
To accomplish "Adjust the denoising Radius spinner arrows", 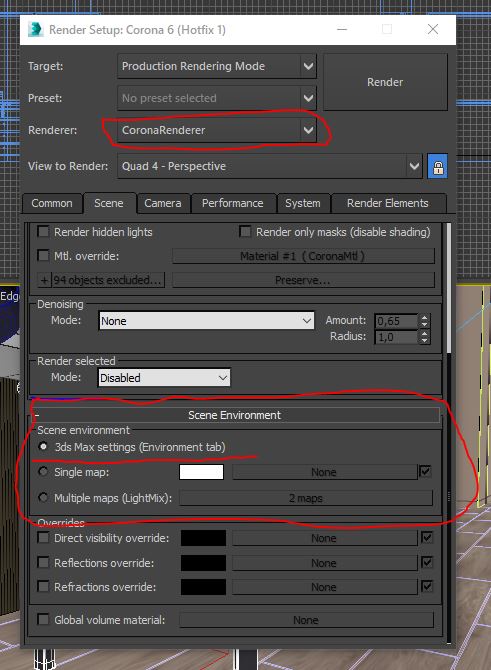I will (x=424, y=337).
